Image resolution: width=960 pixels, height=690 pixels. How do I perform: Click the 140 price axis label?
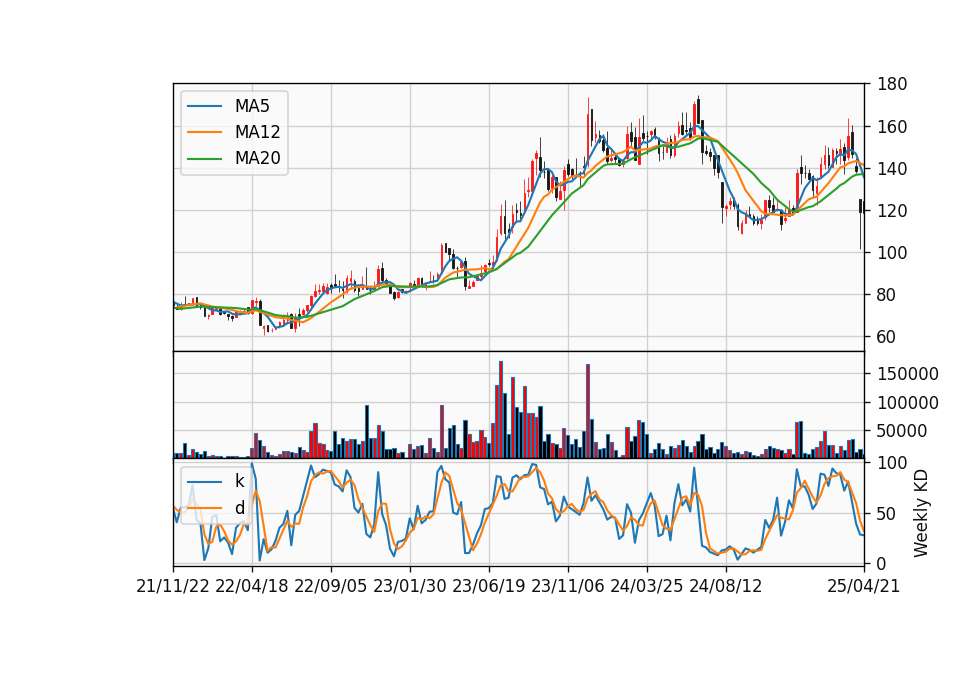[x=893, y=168]
